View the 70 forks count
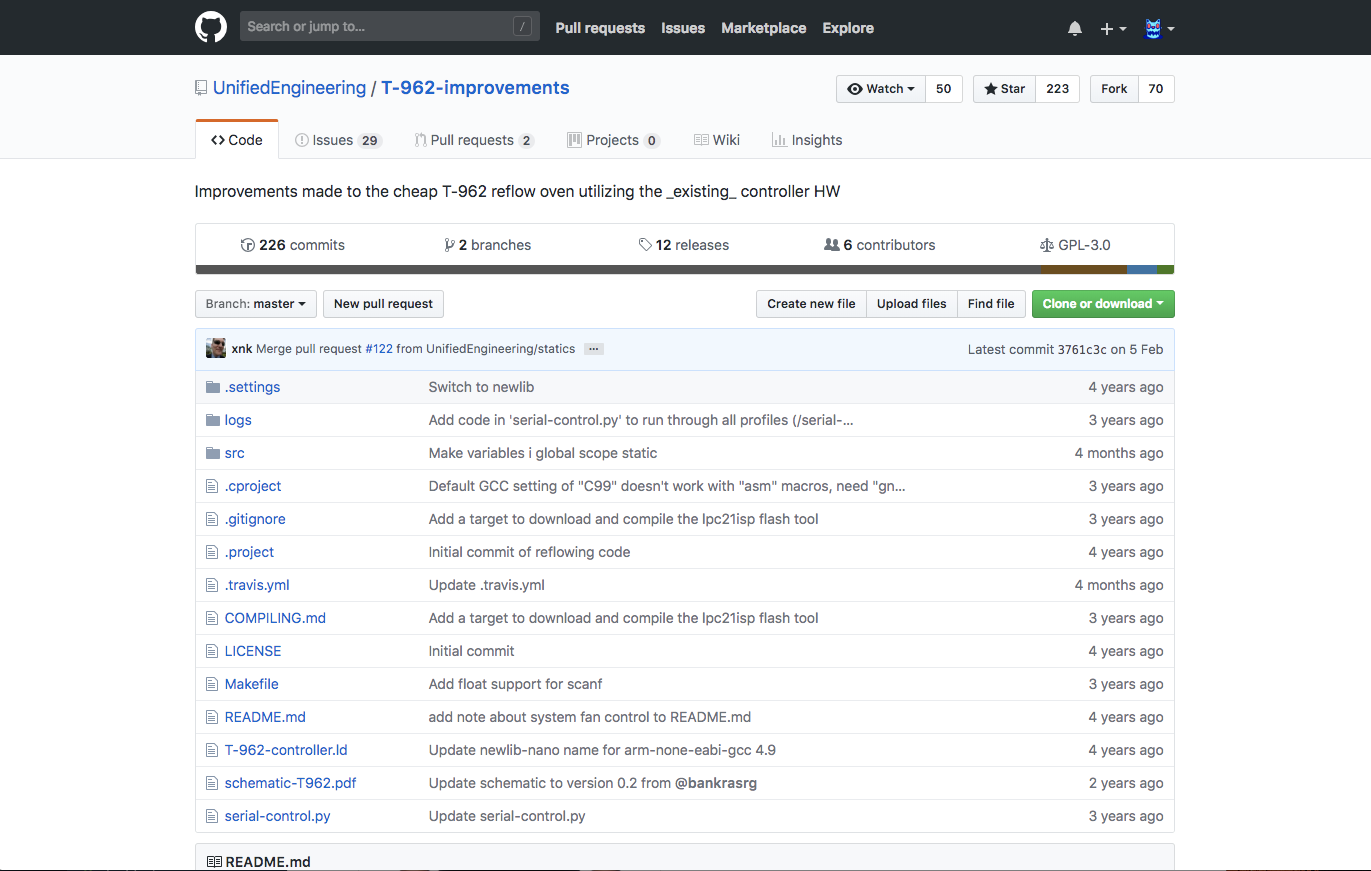Viewport: 1371px width, 871px height. [x=1156, y=89]
